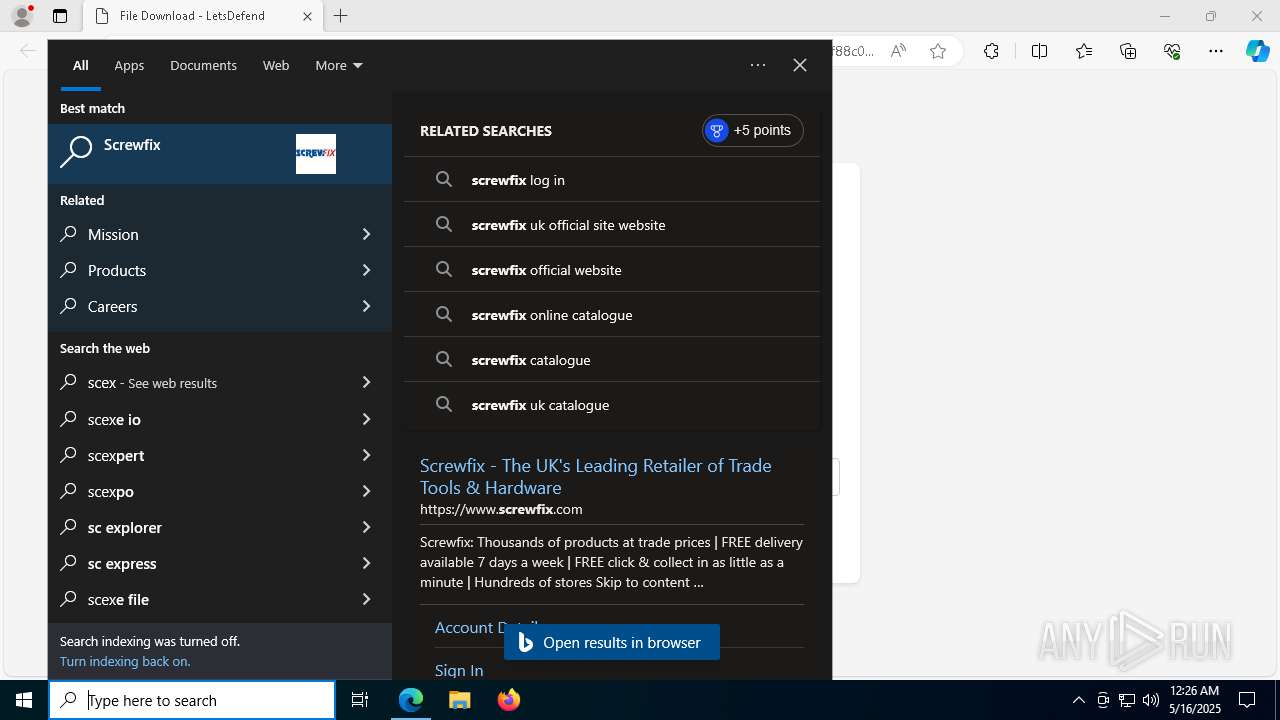Open the notification center icon
Viewport: 1280px width, 720px height.
coord(1247,700)
